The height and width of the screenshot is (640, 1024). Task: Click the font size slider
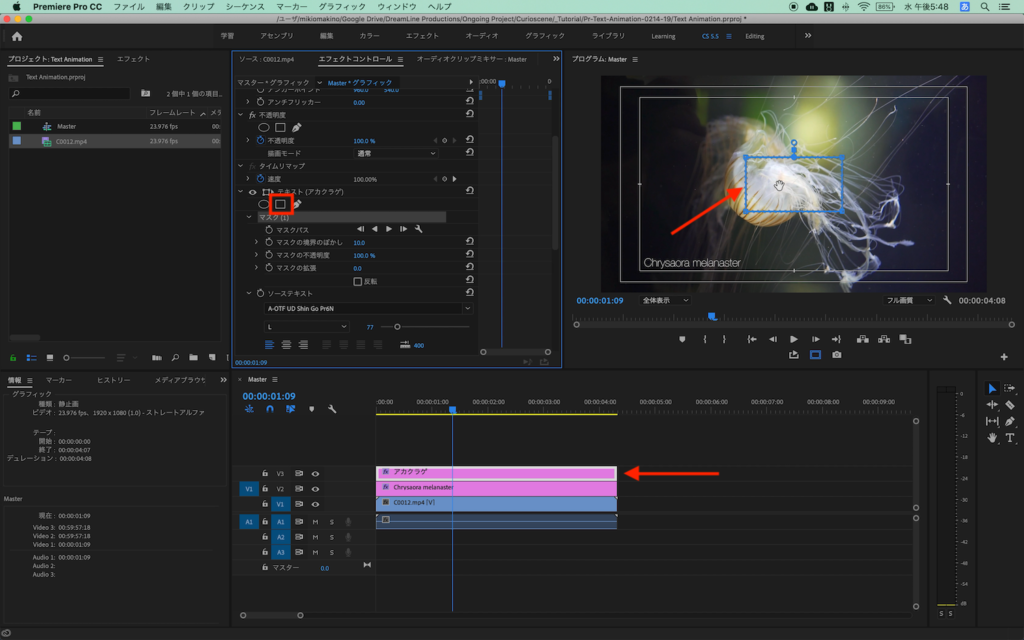[397, 326]
